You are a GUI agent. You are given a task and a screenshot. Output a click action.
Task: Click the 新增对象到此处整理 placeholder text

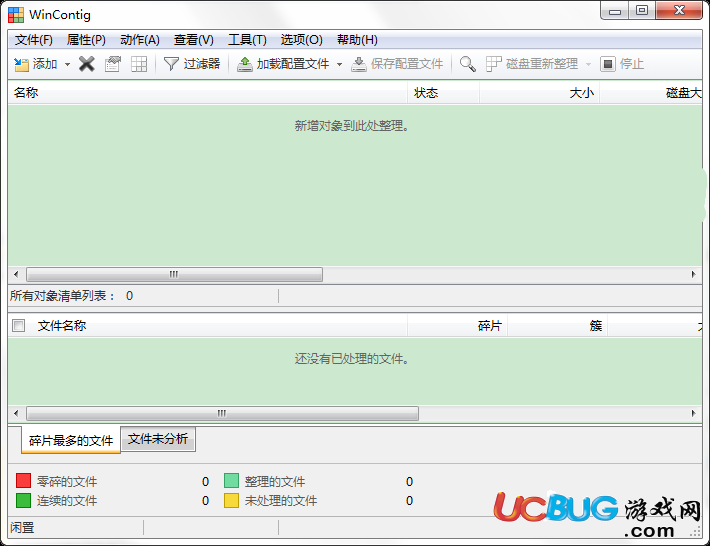coord(352,126)
